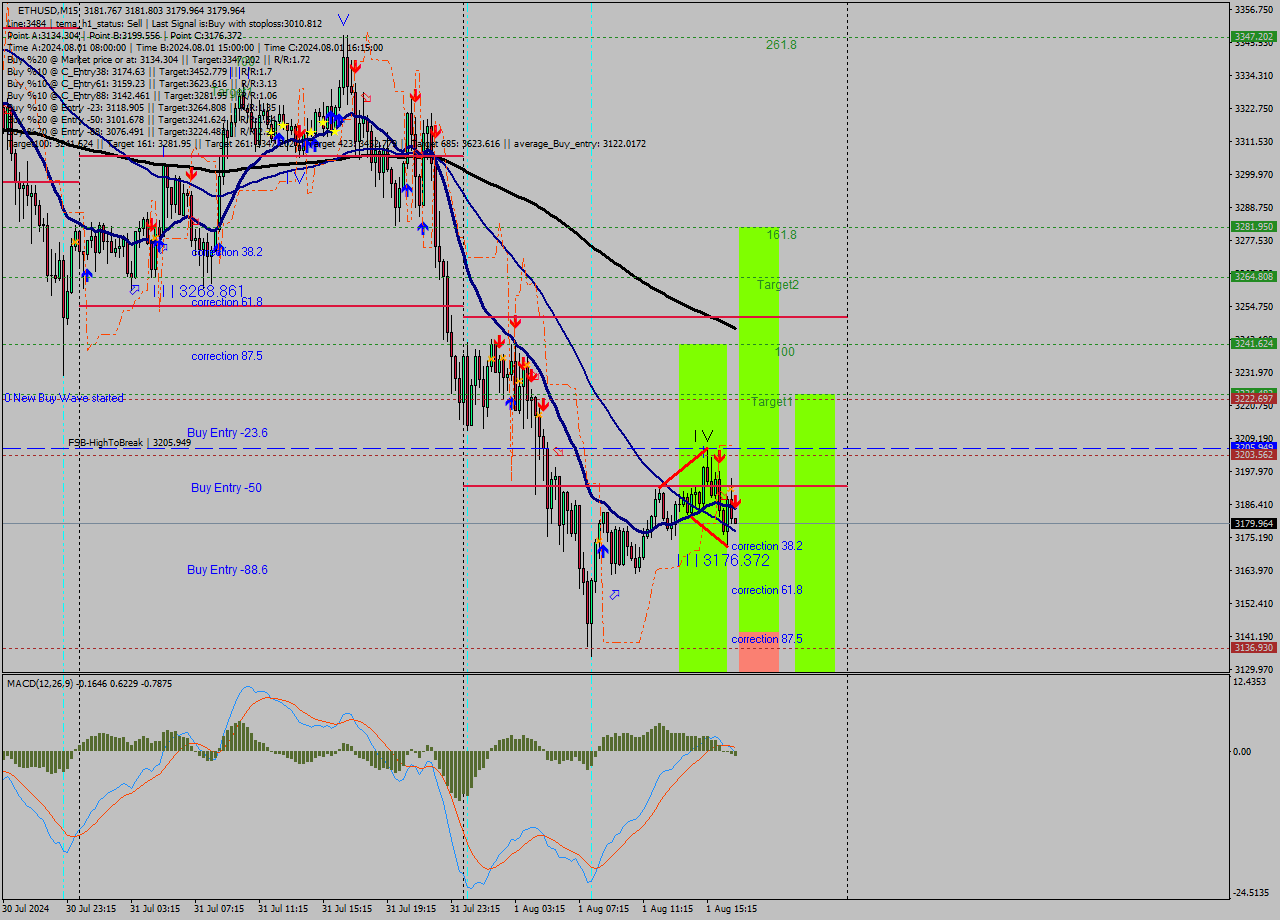
Task: Click the '100' level label
Action: click(x=785, y=352)
